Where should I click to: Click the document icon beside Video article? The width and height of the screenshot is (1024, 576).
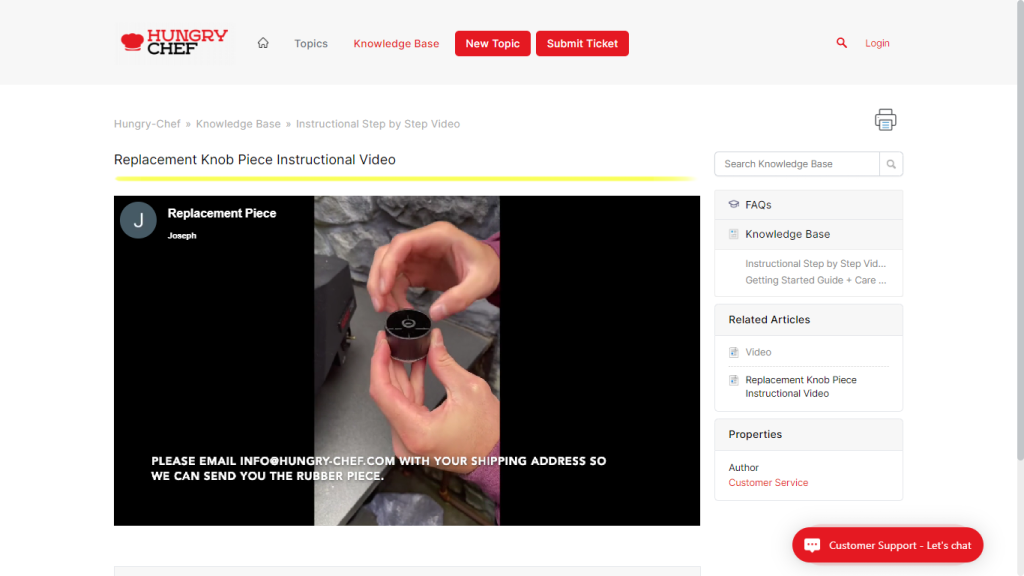pyautogui.click(x=733, y=352)
